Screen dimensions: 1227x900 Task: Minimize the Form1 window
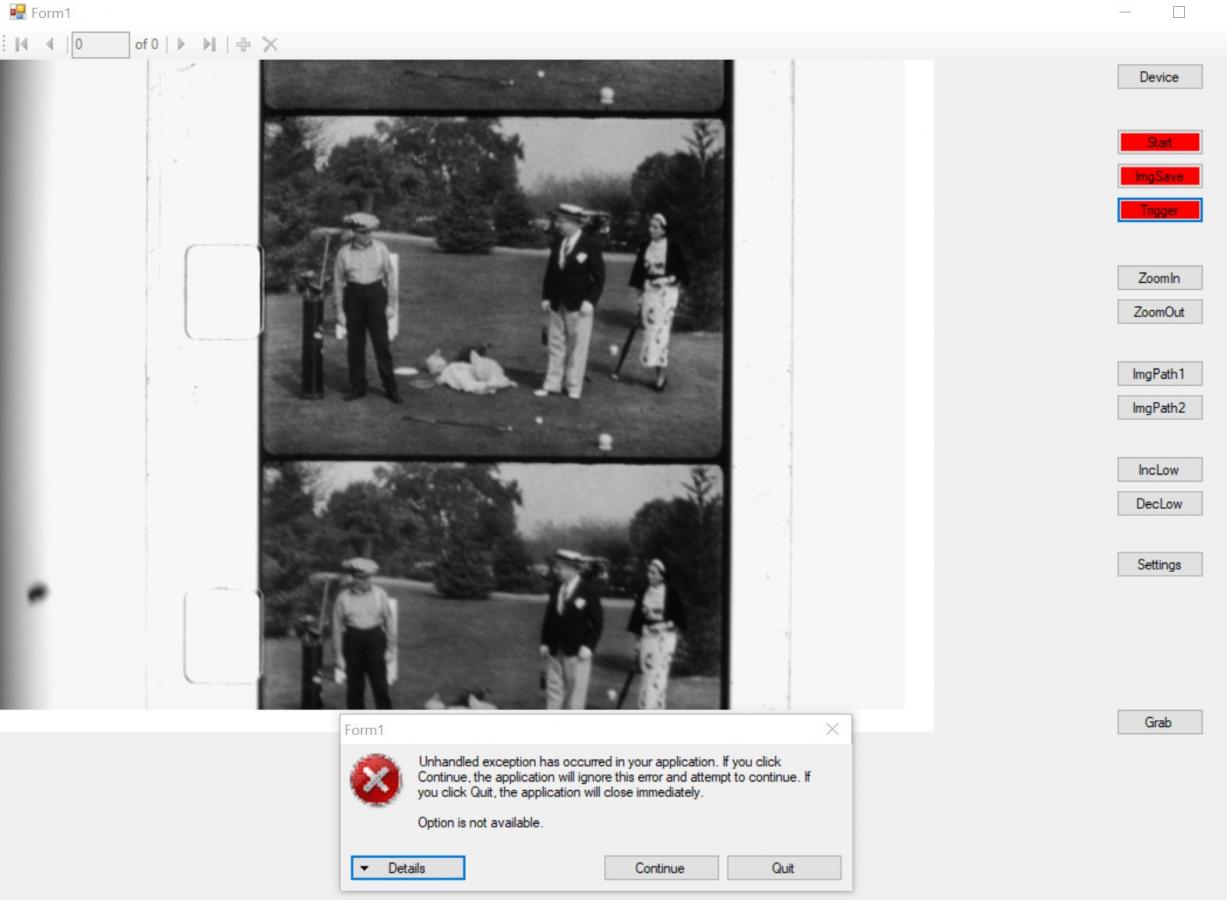(x=1126, y=12)
